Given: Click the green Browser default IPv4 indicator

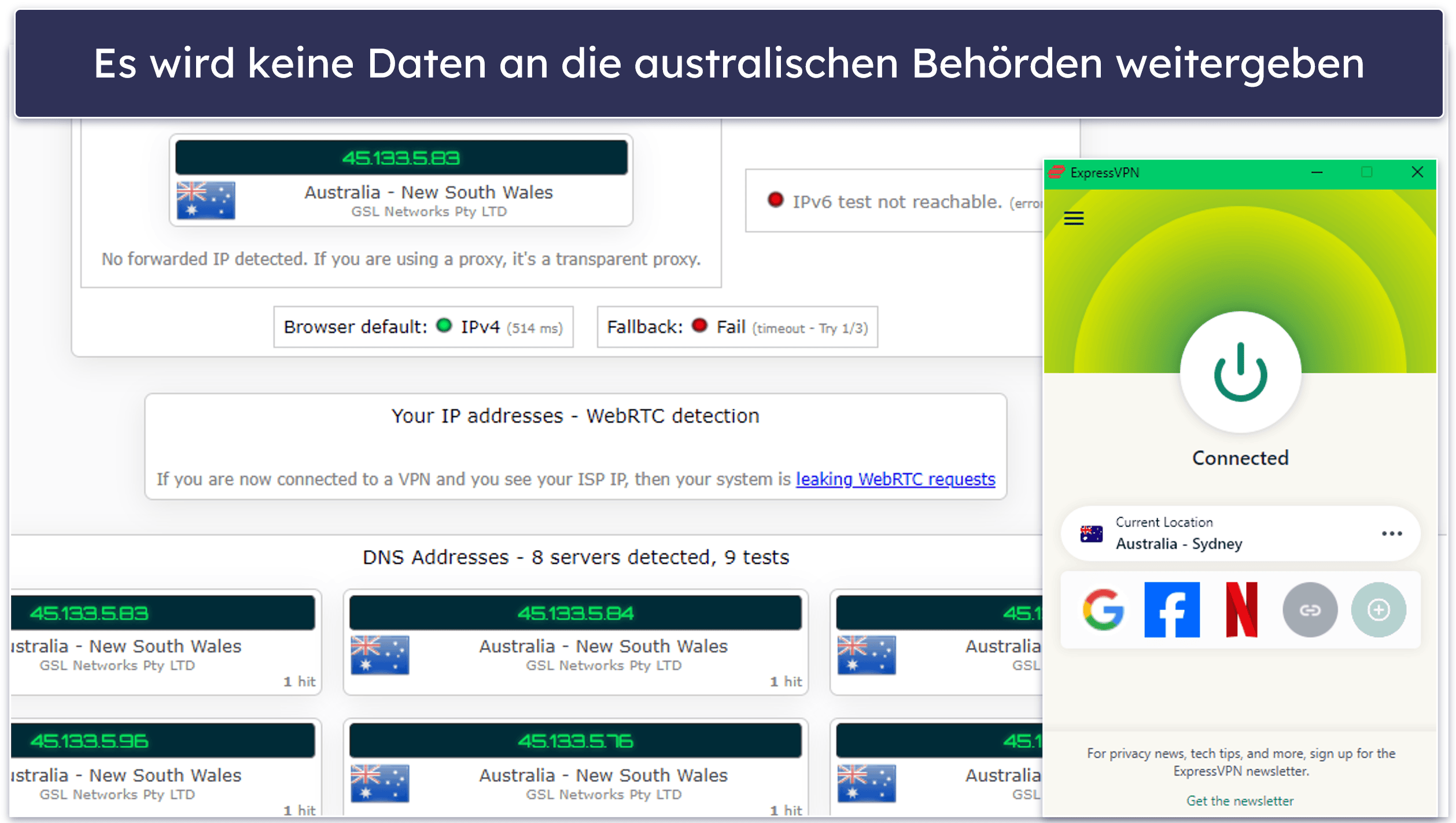Looking at the screenshot, I should pyautogui.click(x=444, y=326).
